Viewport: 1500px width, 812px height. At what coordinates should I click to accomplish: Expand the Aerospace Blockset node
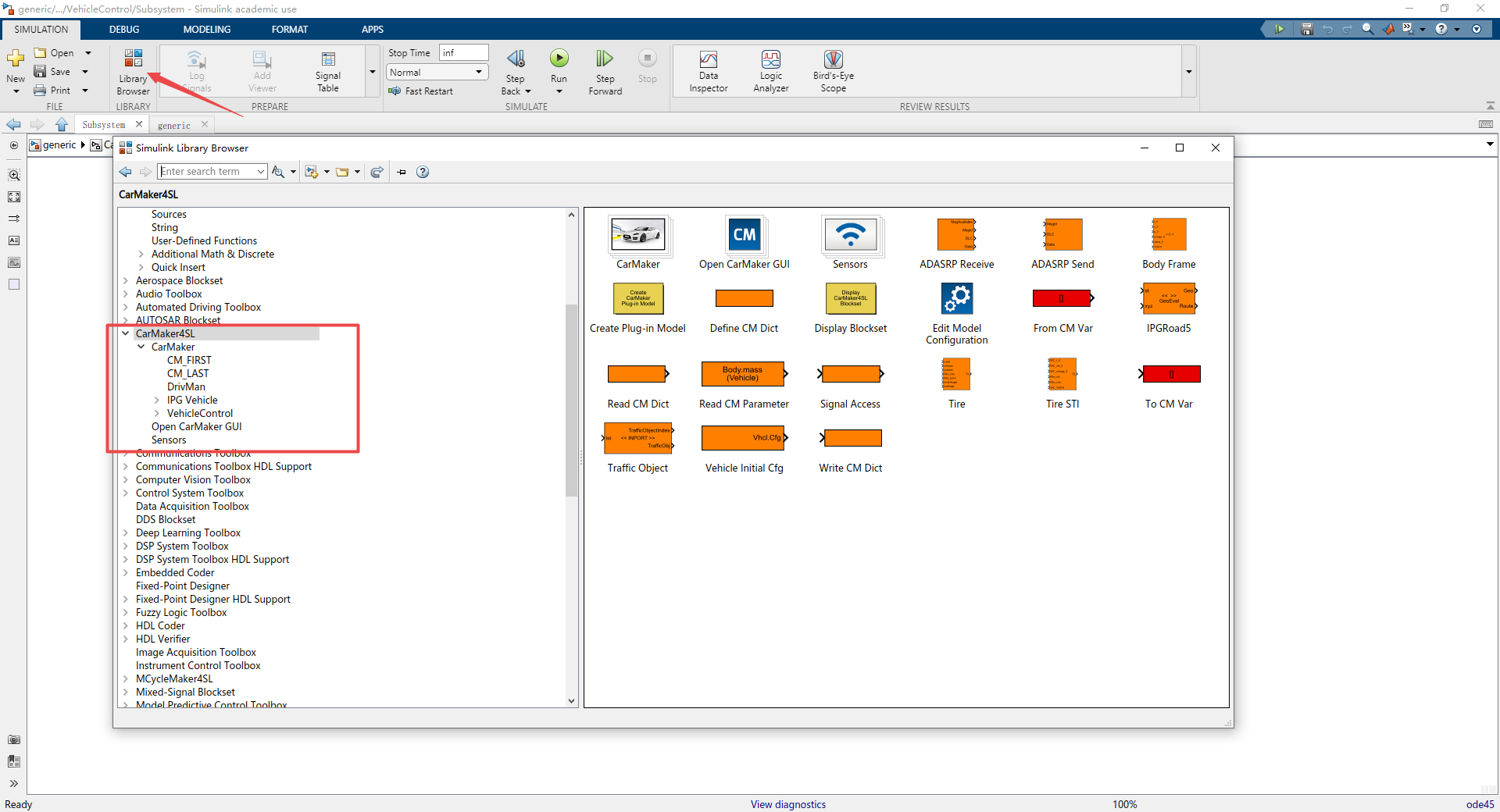point(126,280)
